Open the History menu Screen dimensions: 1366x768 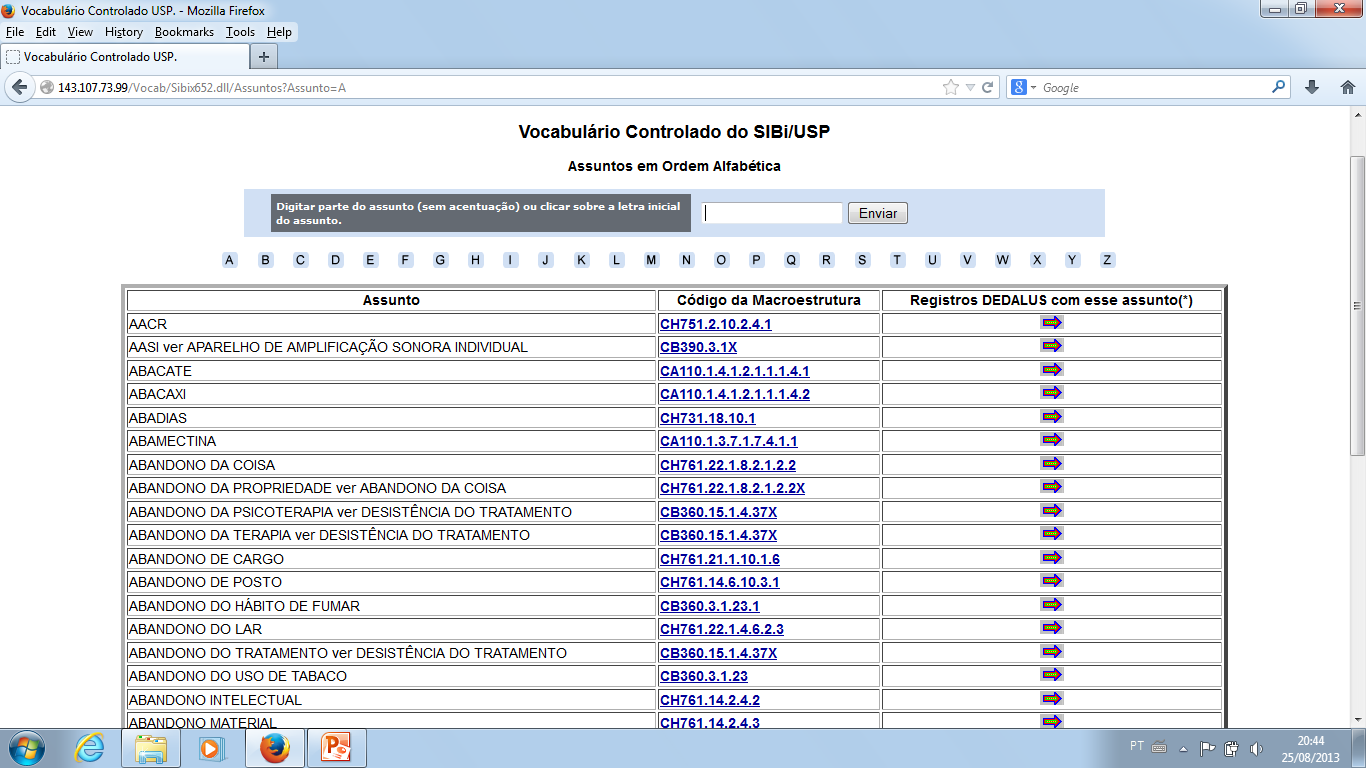[x=124, y=32]
